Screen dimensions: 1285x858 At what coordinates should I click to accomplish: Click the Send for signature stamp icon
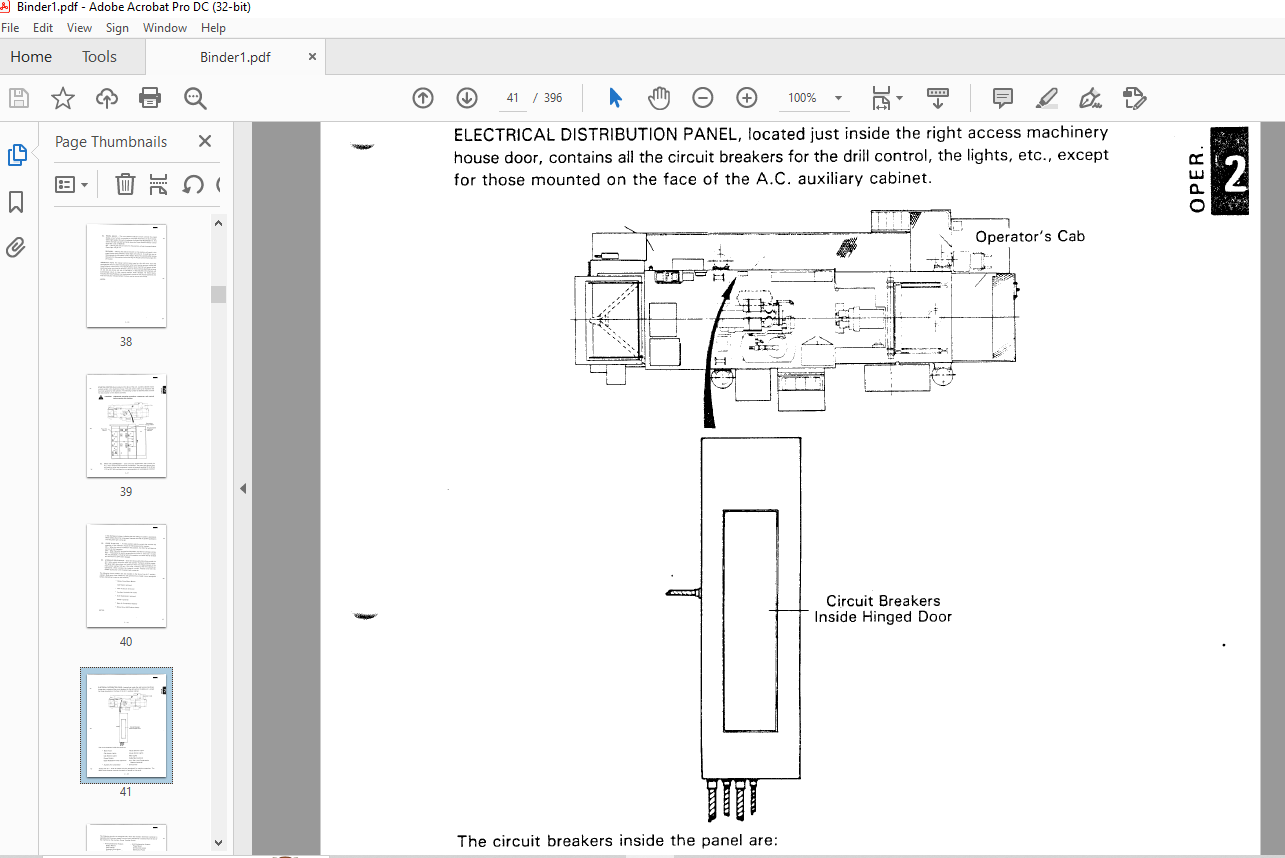coord(1135,98)
